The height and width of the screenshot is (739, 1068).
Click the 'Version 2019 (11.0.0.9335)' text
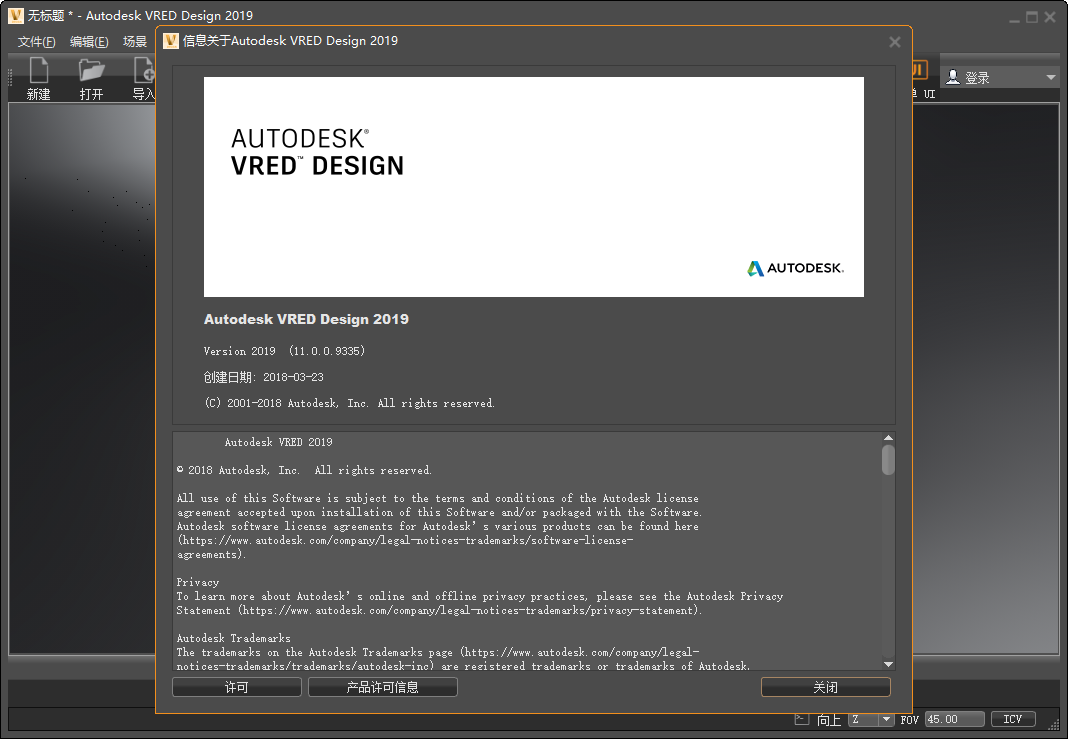pyautogui.click(x=284, y=351)
